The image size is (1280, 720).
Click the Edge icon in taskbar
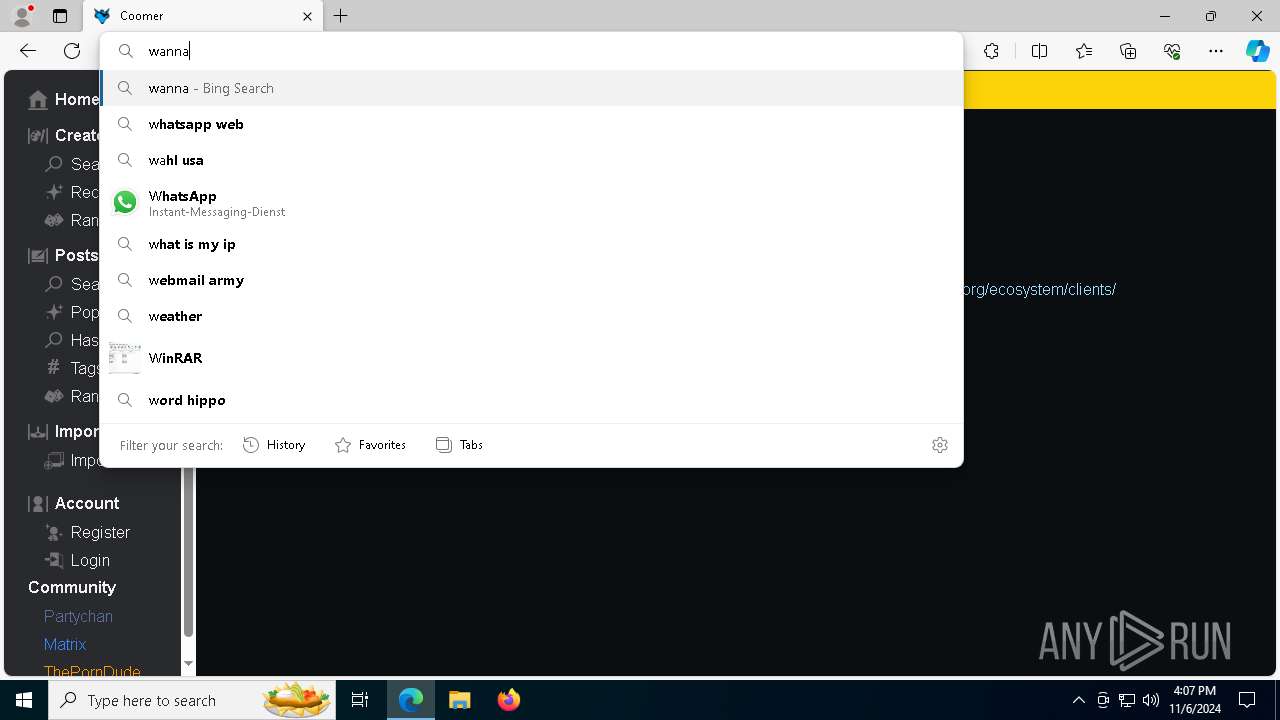411,700
